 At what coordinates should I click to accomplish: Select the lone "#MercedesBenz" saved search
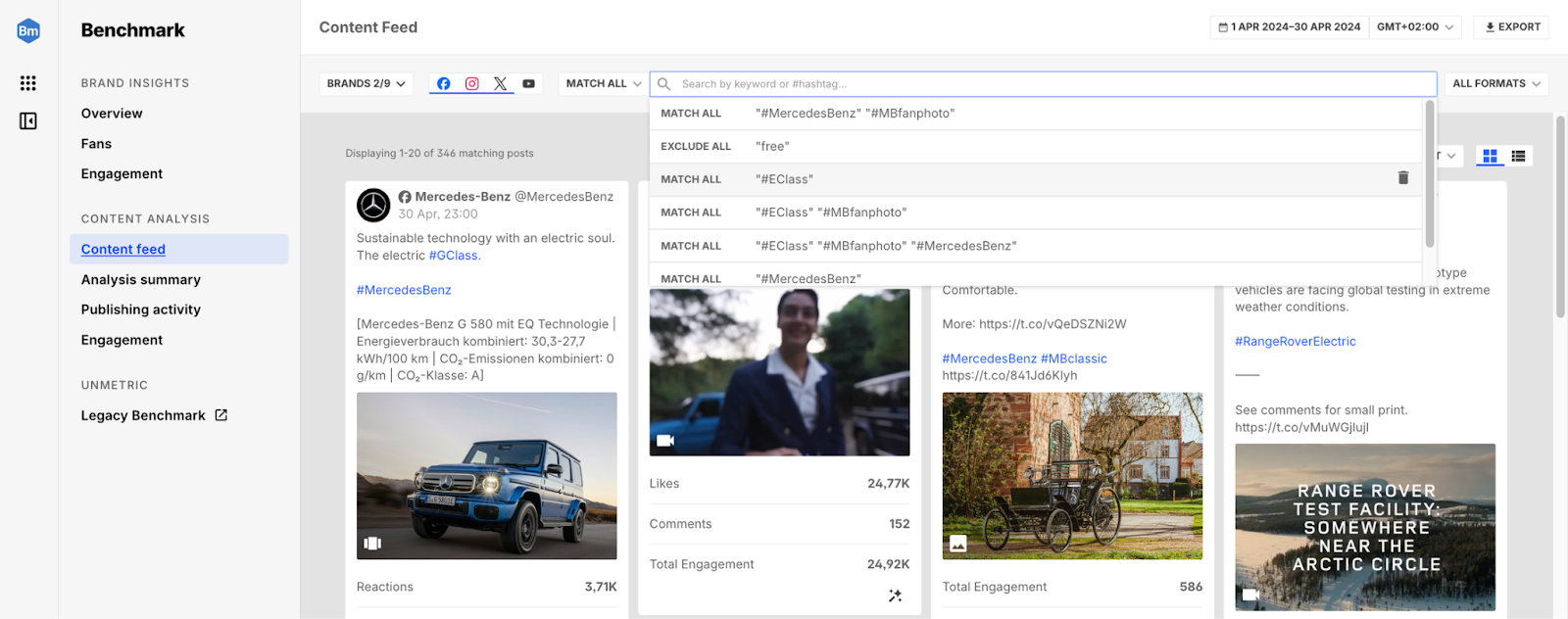[x=1035, y=276]
